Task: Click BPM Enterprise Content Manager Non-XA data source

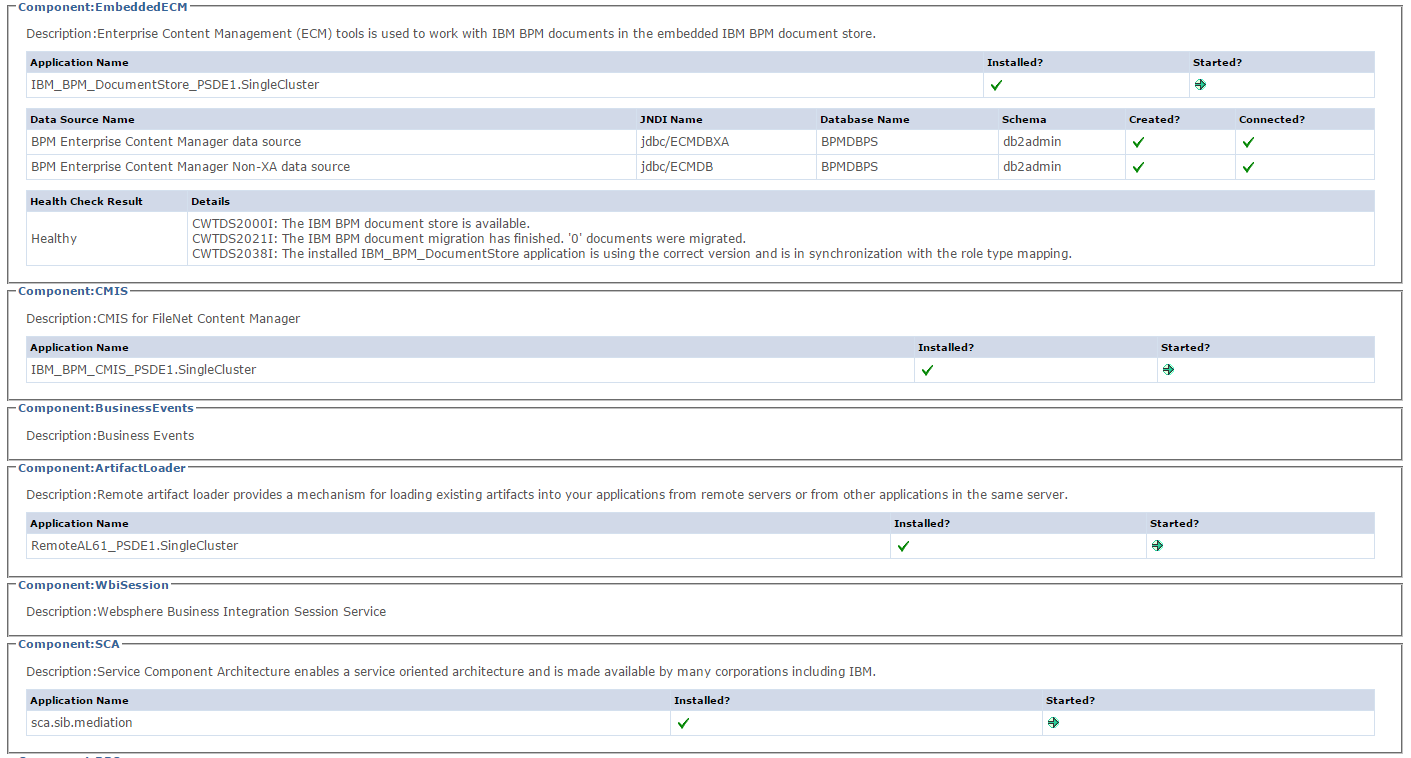Action: 190,167
